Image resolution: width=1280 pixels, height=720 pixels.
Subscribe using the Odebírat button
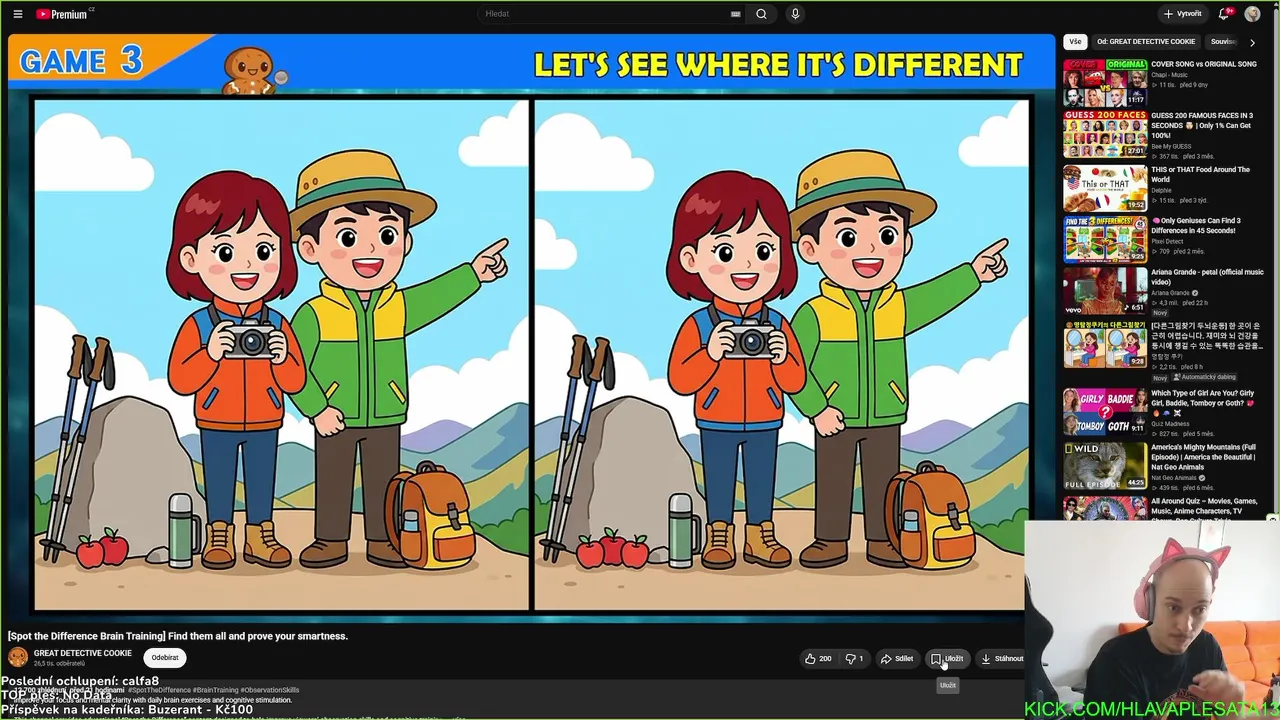click(x=165, y=658)
